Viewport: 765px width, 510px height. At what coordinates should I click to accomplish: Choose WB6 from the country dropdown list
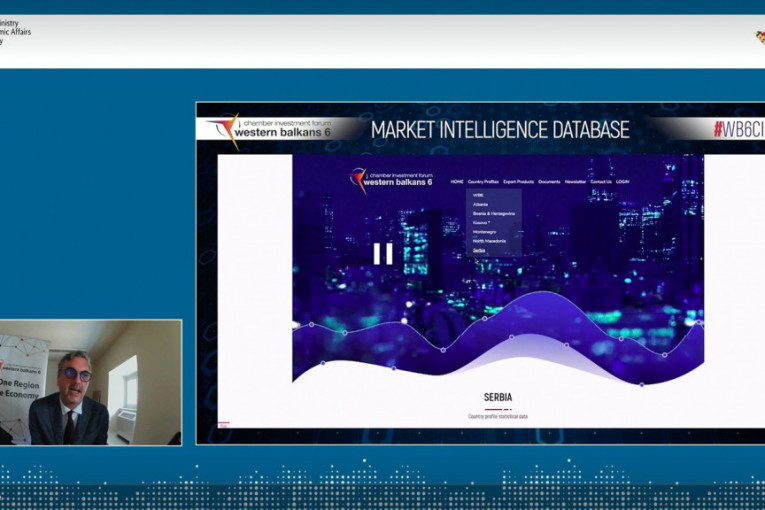click(478, 195)
